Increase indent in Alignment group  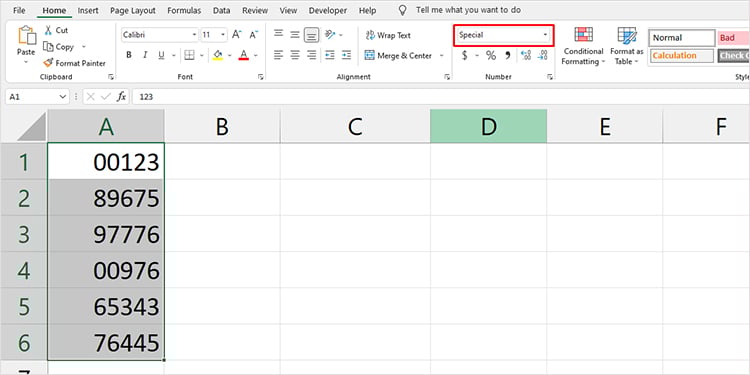click(346, 55)
